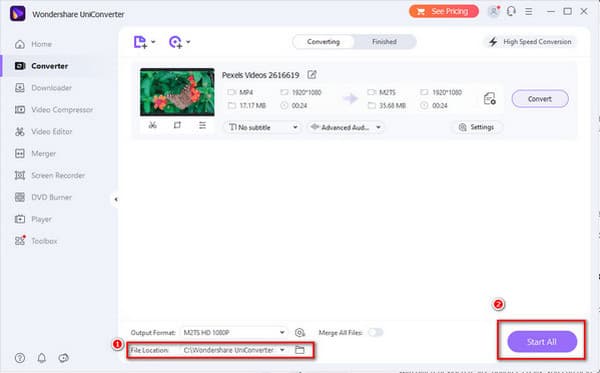
Task: Open the trim scissors tool
Action: [x=153, y=125]
